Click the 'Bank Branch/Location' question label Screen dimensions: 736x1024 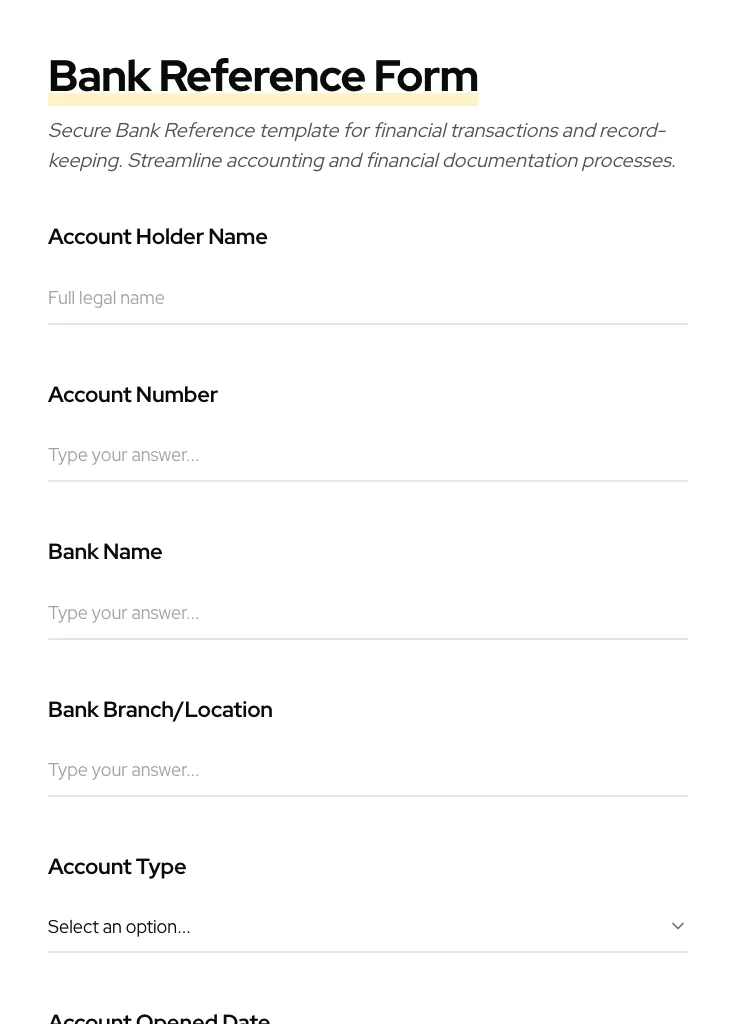click(x=160, y=709)
